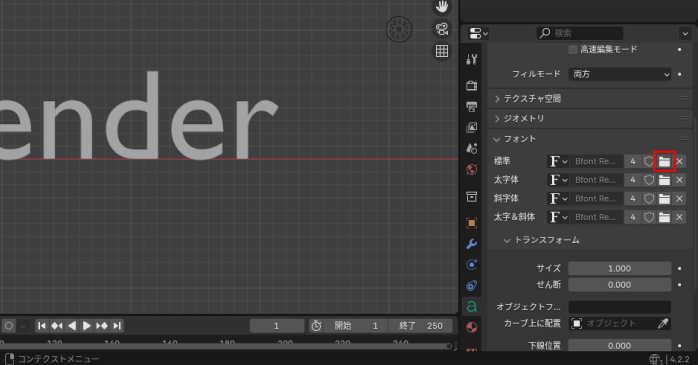
Task: Open the 太字&斜体 font browse dropdown
Action: coord(558,217)
